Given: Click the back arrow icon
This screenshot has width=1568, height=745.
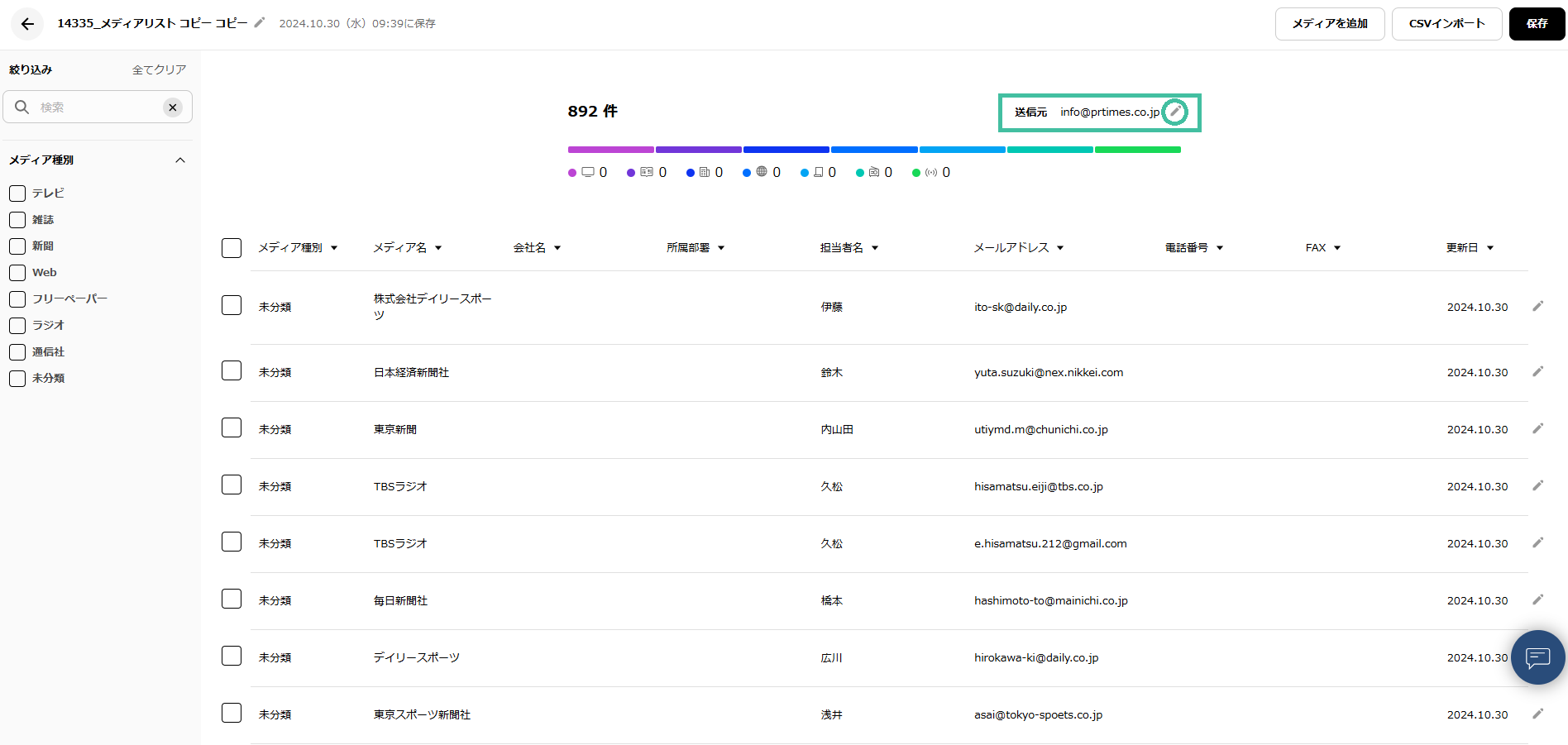Looking at the screenshot, I should pos(27,24).
